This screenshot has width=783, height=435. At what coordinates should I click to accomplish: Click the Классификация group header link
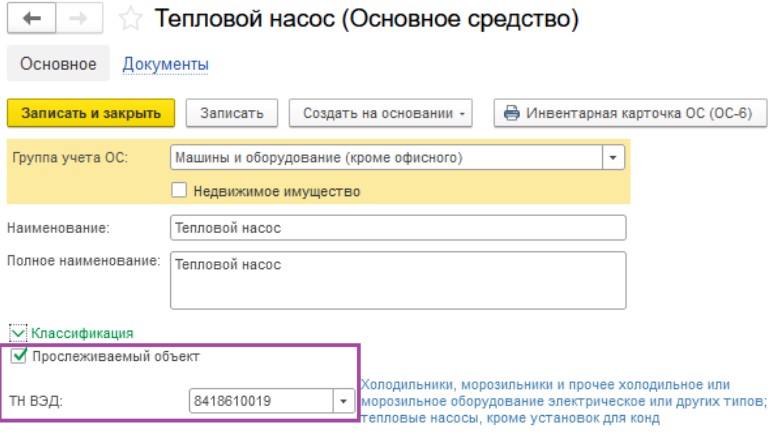coord(82,333)
